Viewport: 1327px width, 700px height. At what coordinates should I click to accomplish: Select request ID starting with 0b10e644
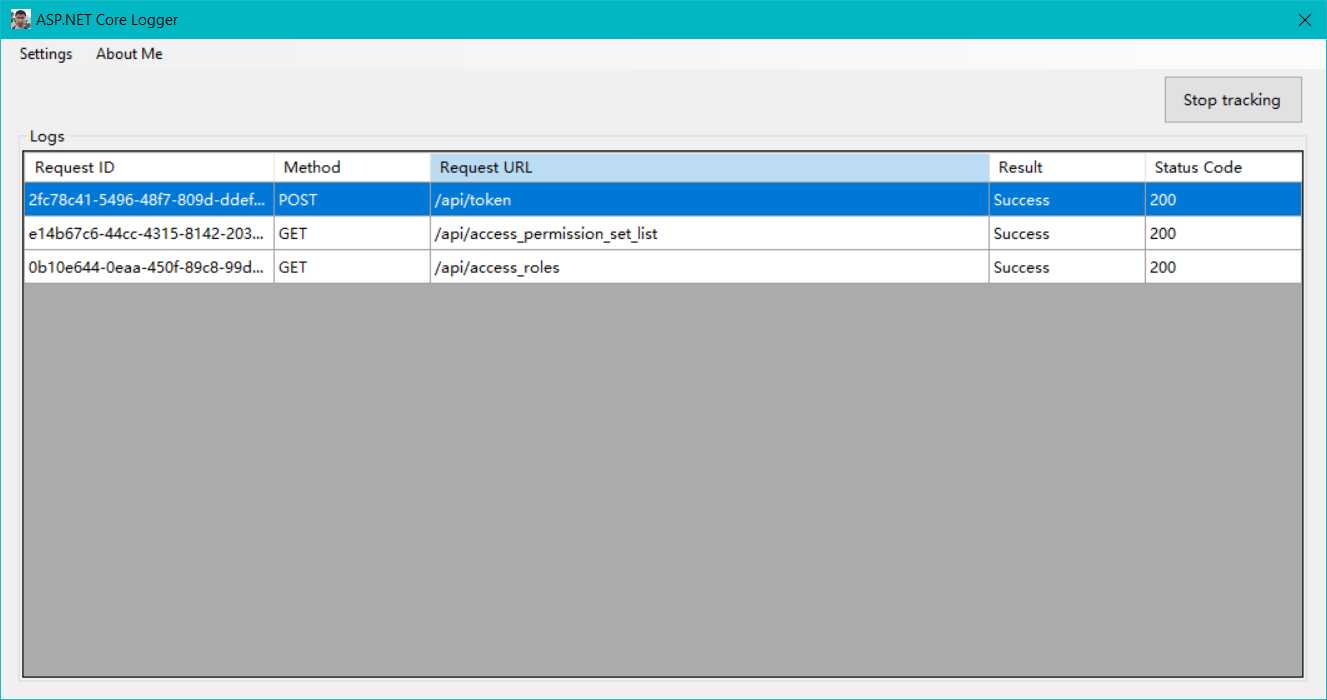coord(149,267)
